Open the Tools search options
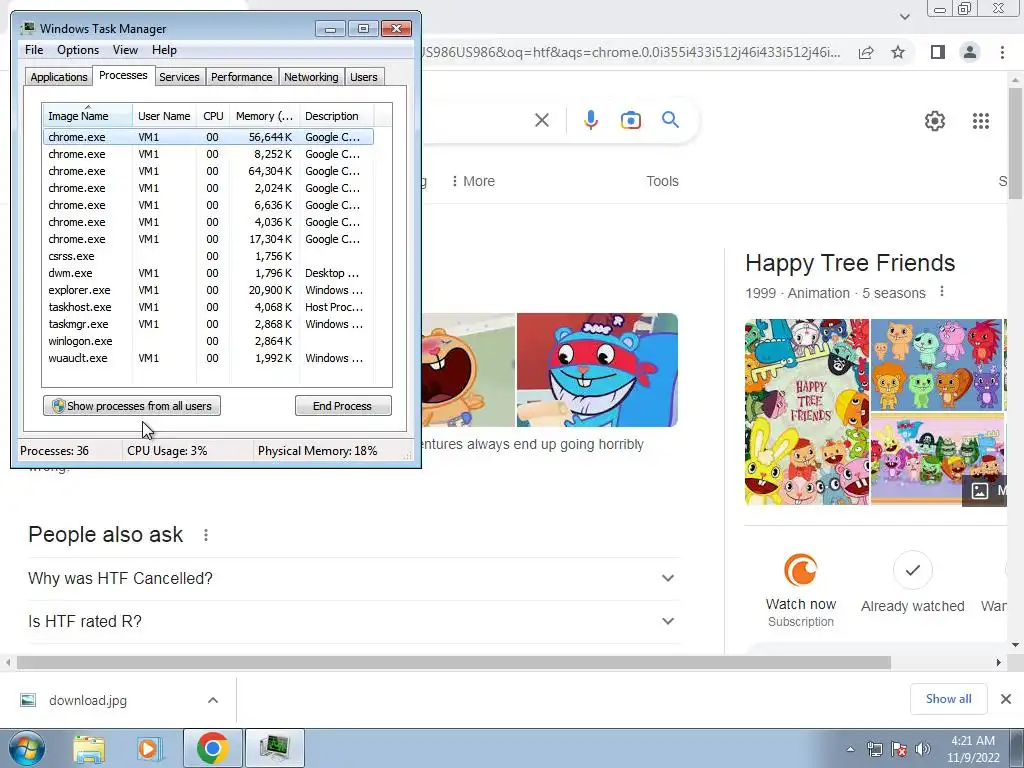This screenshot has height=768, width=1024. coord(662,182)
